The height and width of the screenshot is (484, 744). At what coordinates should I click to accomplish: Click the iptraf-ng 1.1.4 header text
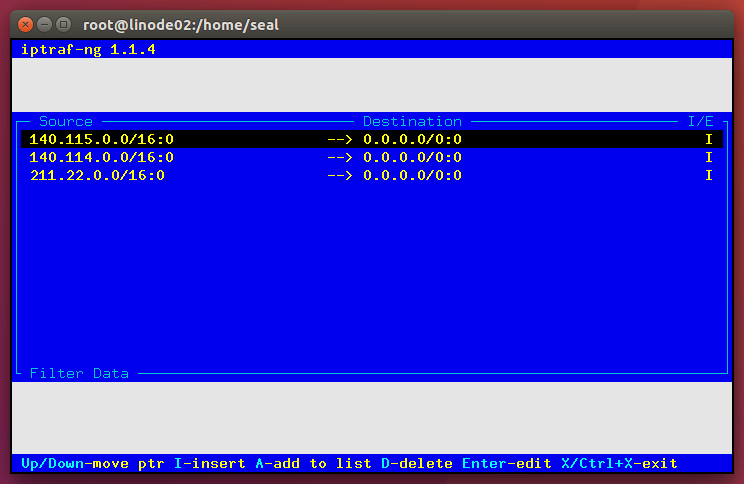coord(88,49)
